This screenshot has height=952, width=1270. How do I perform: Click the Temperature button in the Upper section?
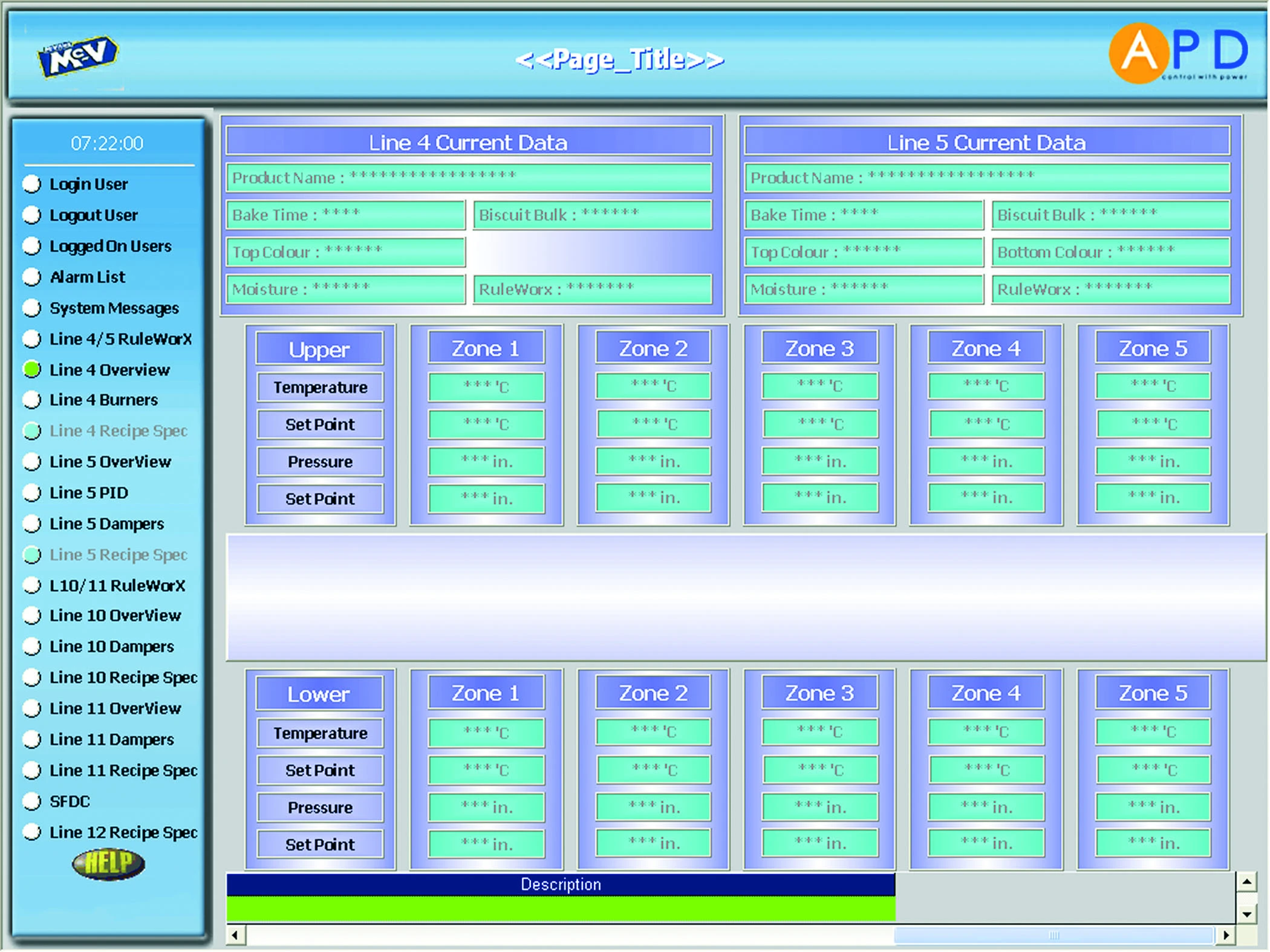pyautogui.click(x=320, y=387)
